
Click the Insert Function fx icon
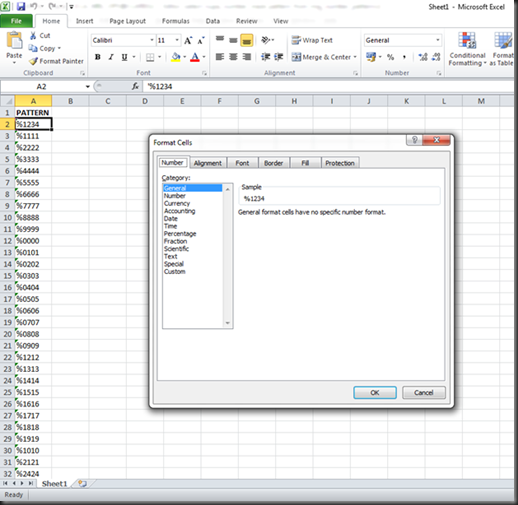135,87
